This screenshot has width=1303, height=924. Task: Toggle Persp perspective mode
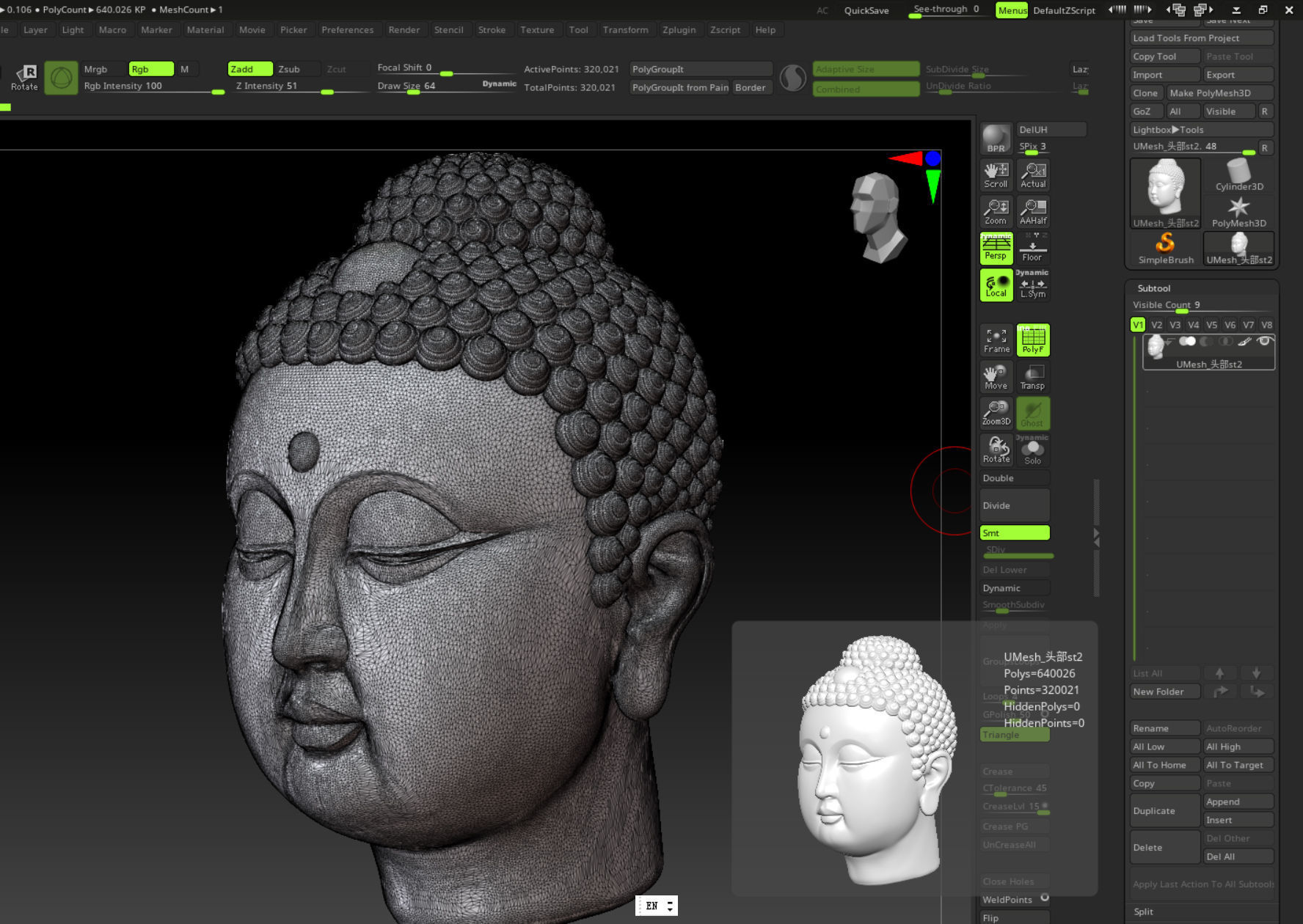tap(996, 249)
